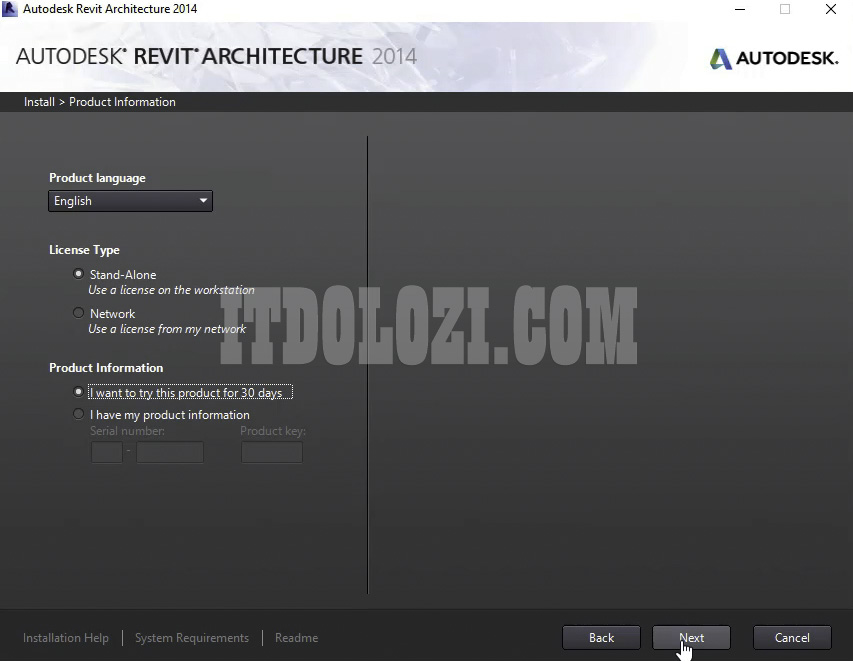
Task: Focus the Product key input box
Action: coord(271,453)
